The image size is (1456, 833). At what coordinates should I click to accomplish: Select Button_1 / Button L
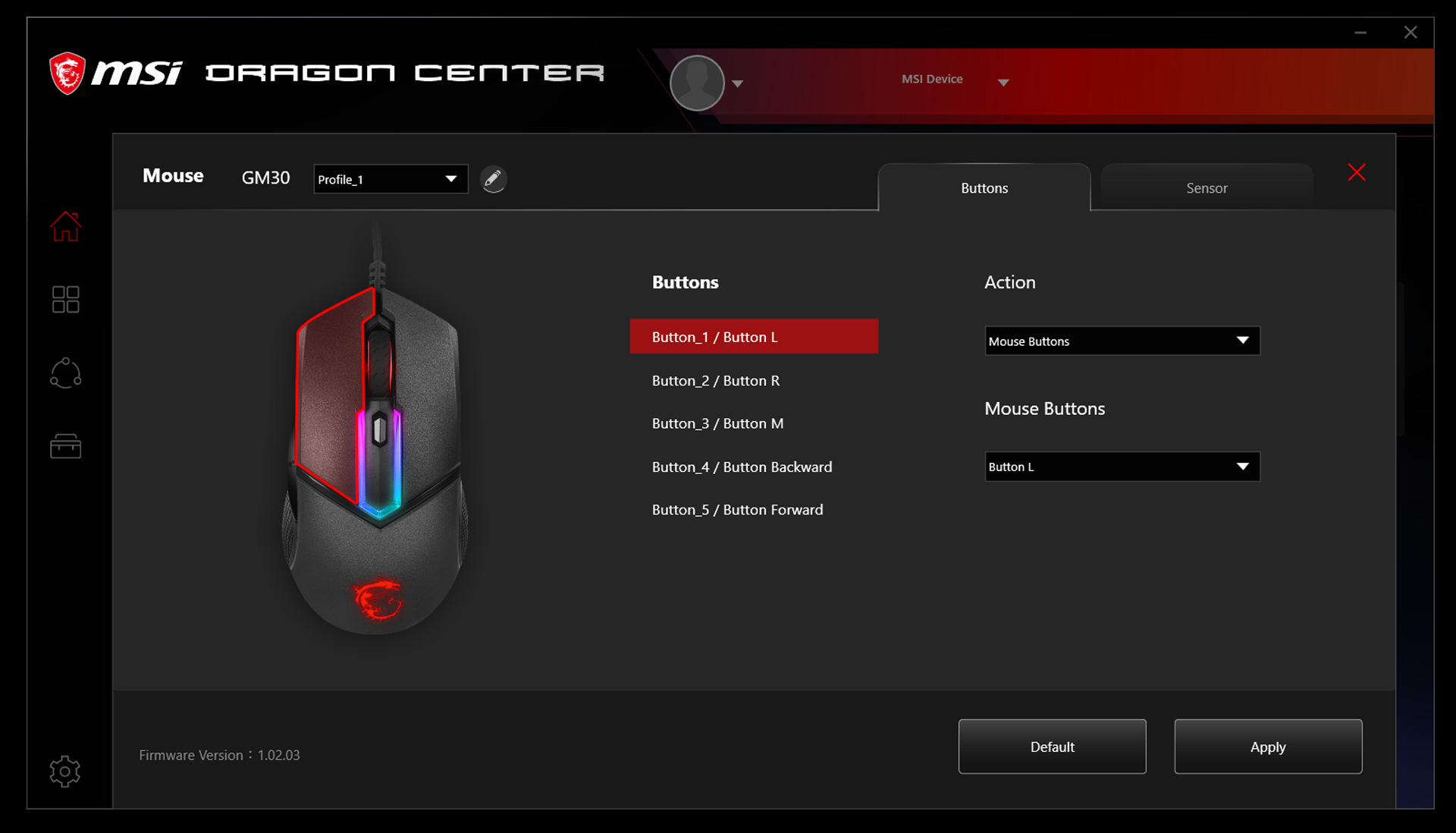point(754,336)
